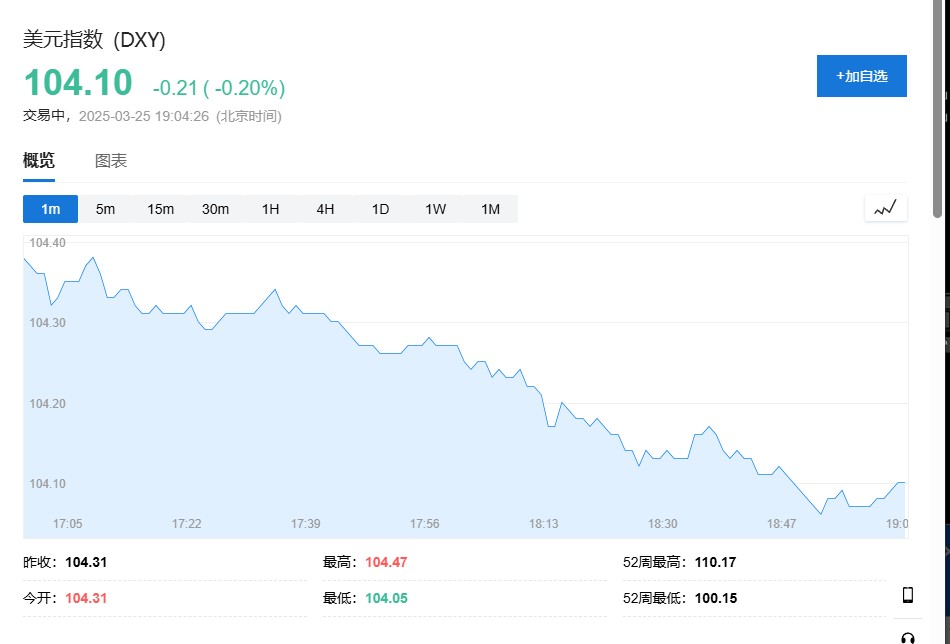
Task: Click the 52周最高 value 110.17
Action: coord(716,562)
